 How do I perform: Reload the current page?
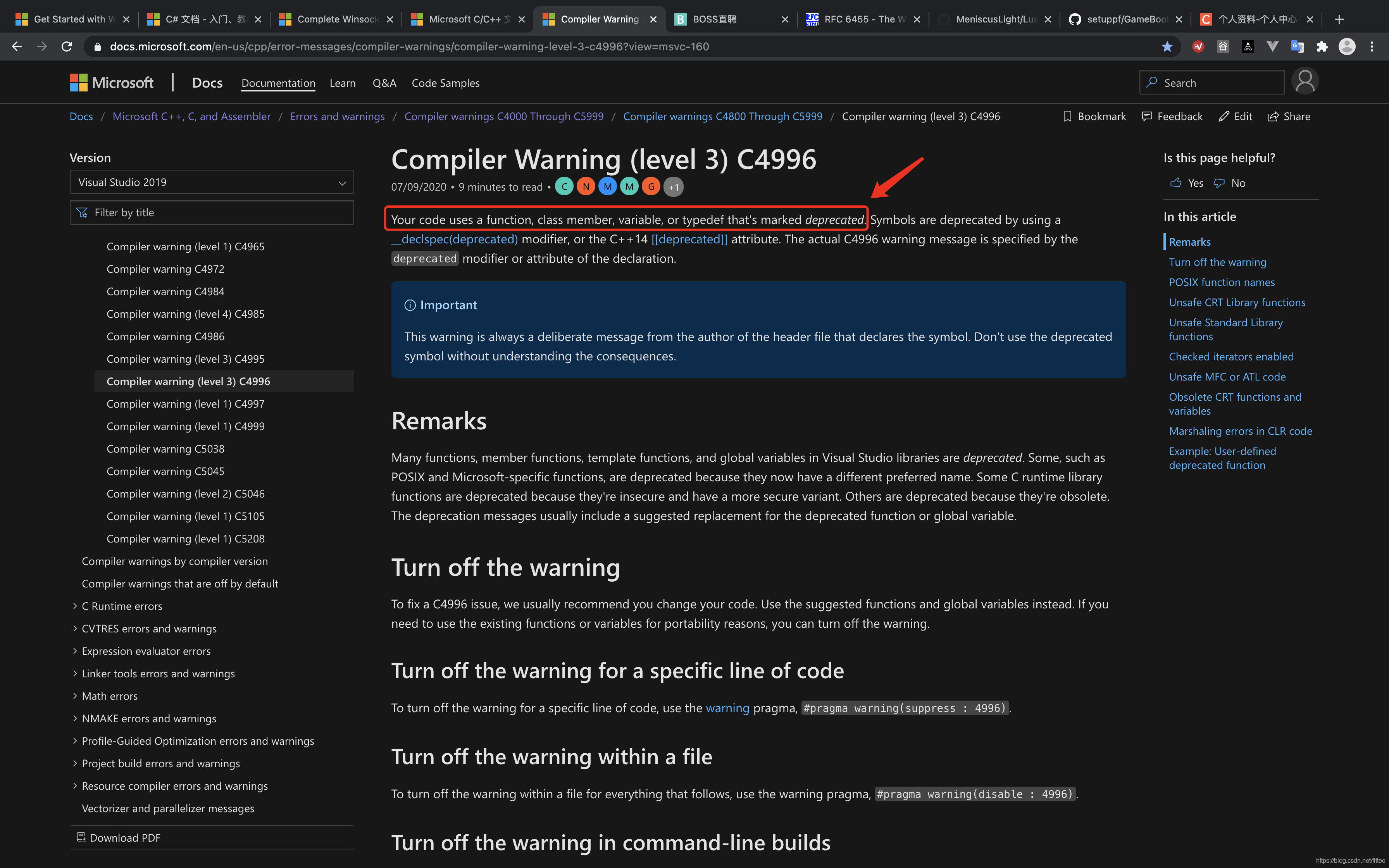[x=67, y=46]
